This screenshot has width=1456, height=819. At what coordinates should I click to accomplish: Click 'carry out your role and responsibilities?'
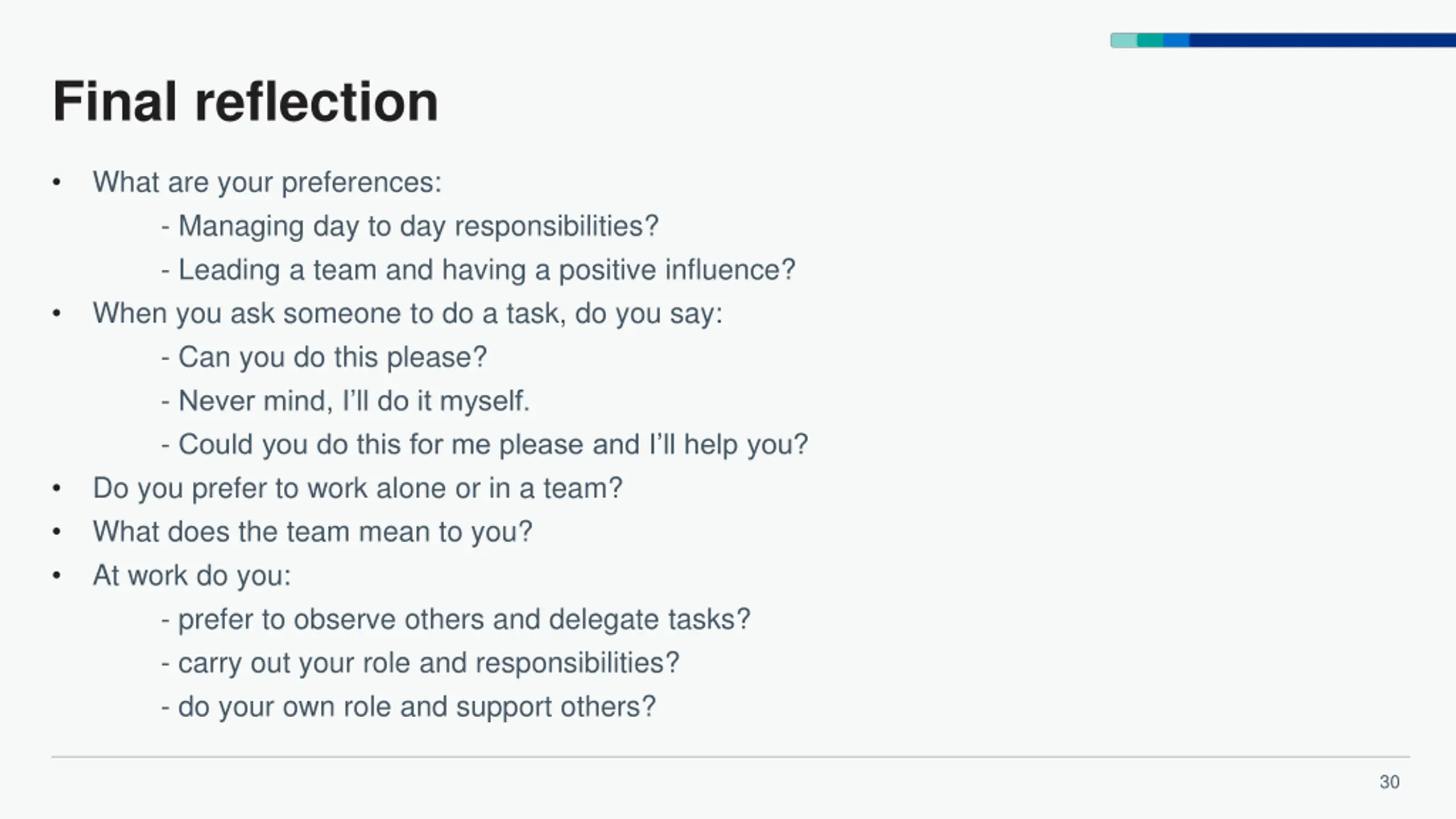click(x=420, y=663)
